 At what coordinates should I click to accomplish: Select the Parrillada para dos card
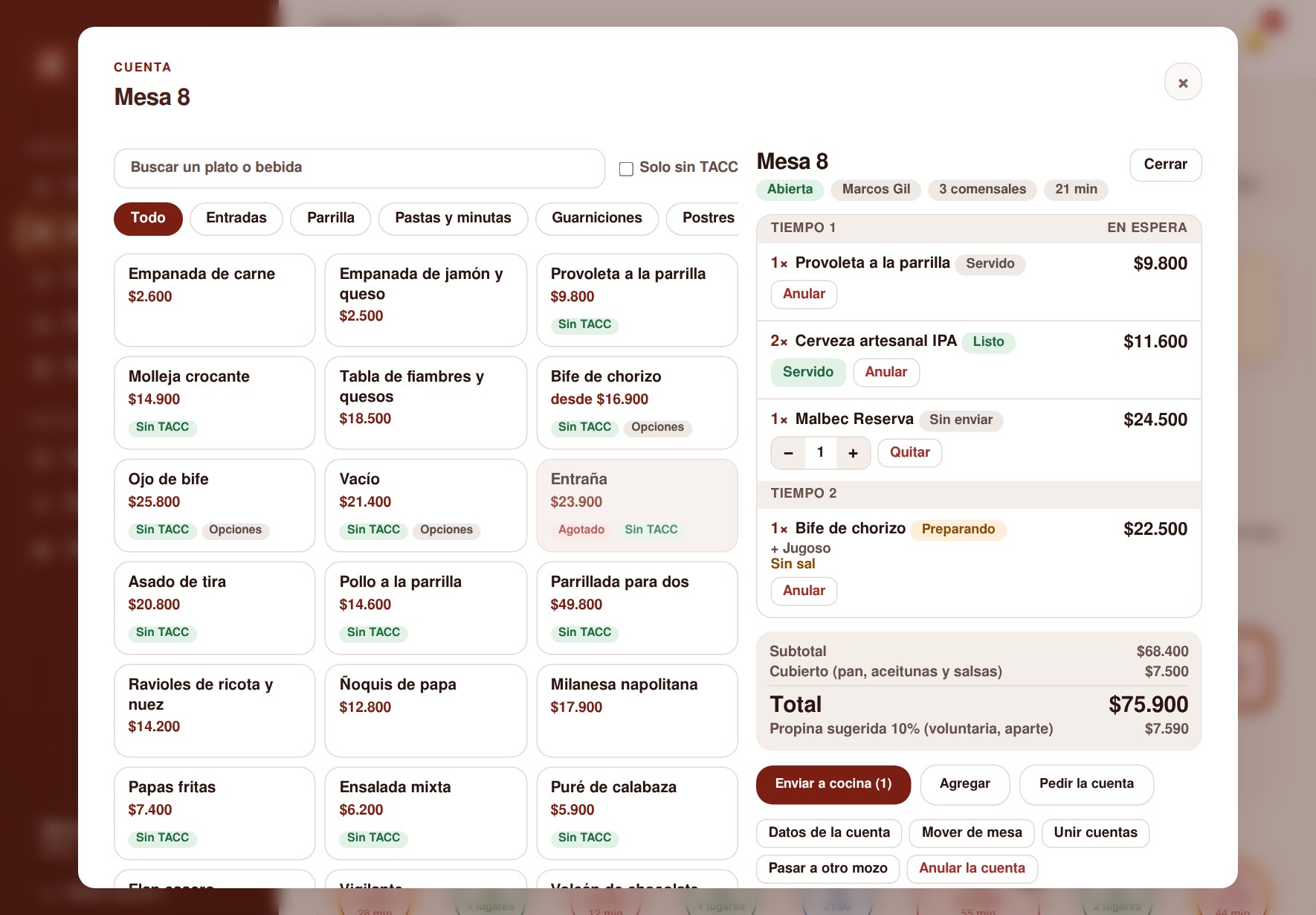[x=637, y=609]
